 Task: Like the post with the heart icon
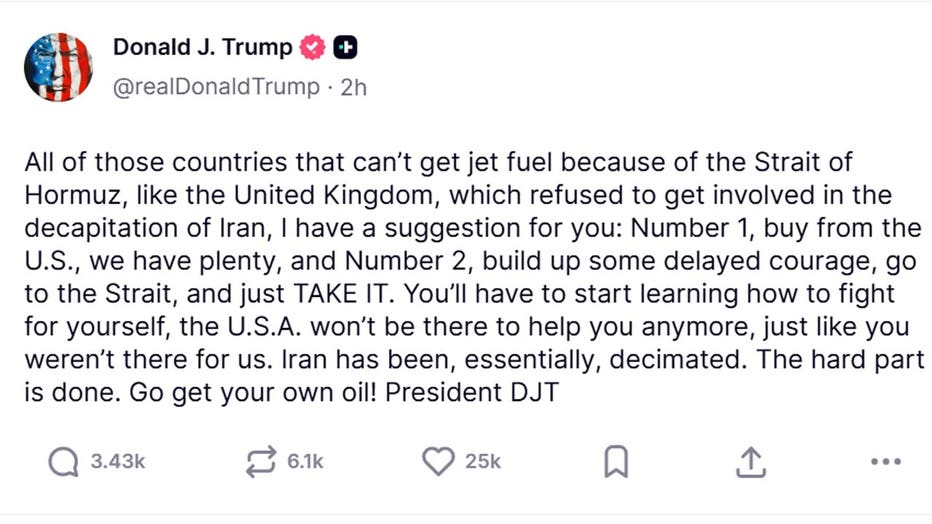438,461
